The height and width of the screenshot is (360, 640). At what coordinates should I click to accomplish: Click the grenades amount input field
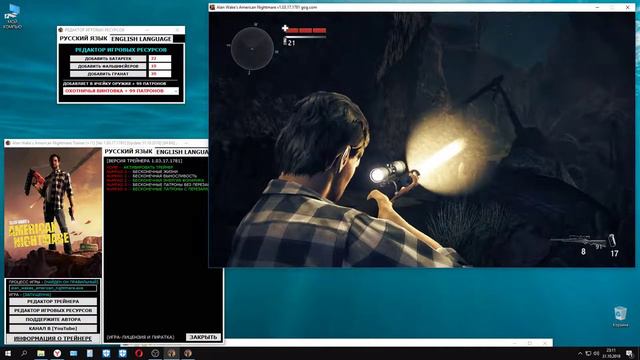point(160,74)
